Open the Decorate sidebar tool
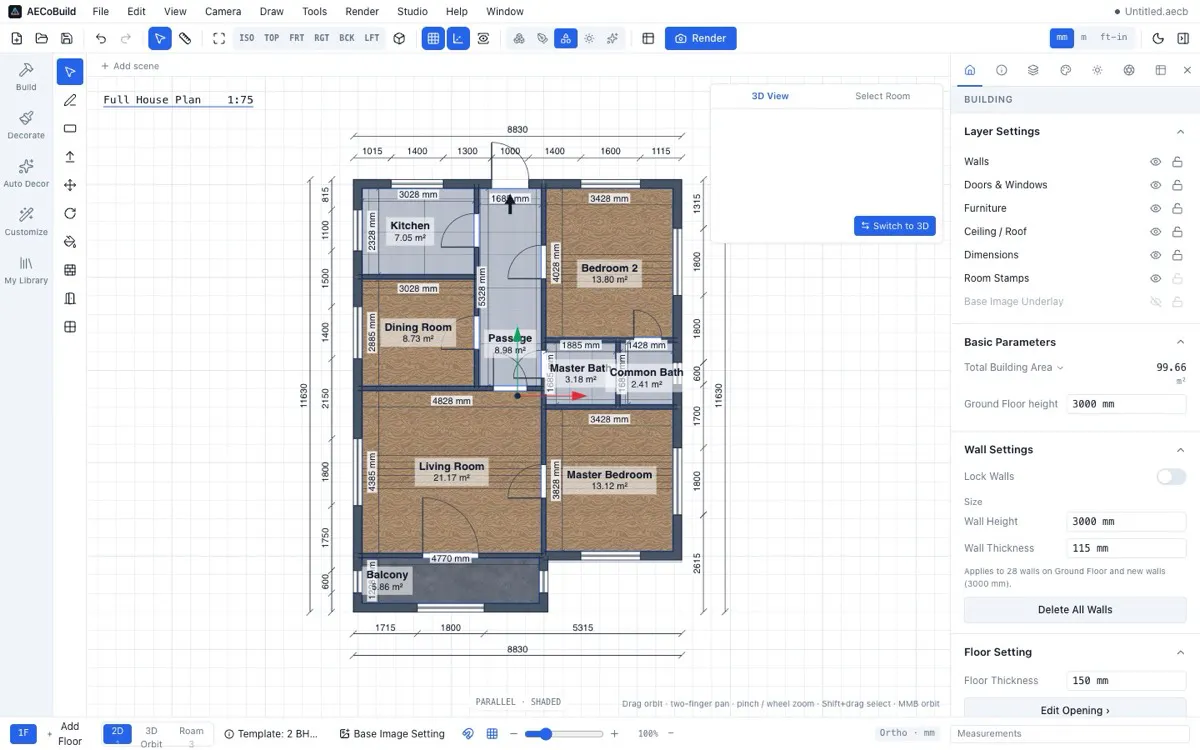This screenshot has height=750, width=1200. 26,125
